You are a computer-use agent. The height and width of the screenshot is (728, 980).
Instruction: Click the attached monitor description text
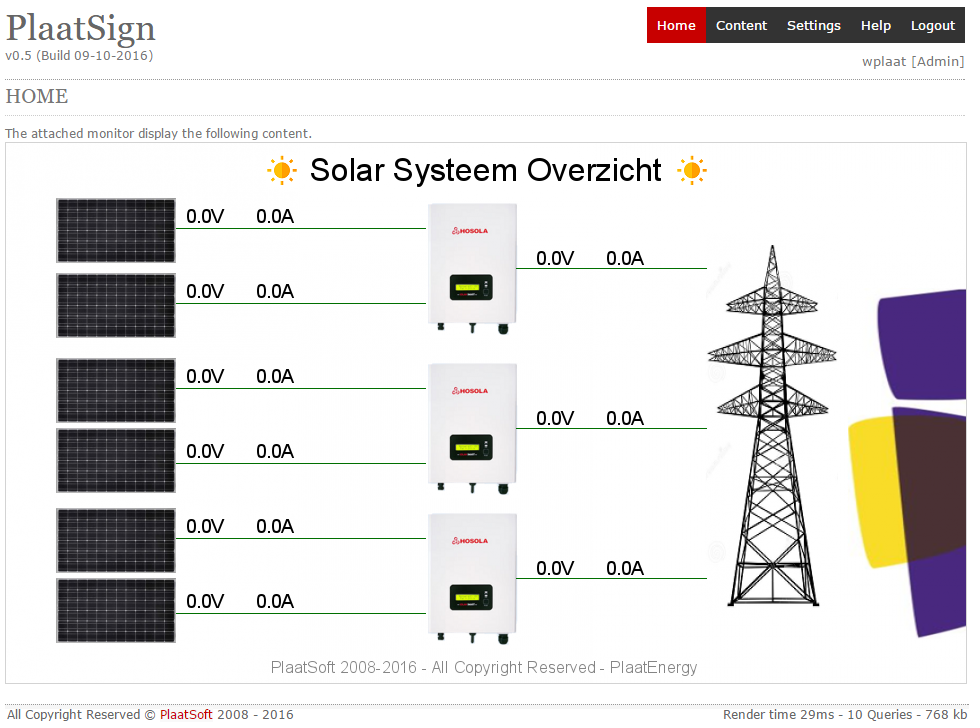click(x=158, y=133)
